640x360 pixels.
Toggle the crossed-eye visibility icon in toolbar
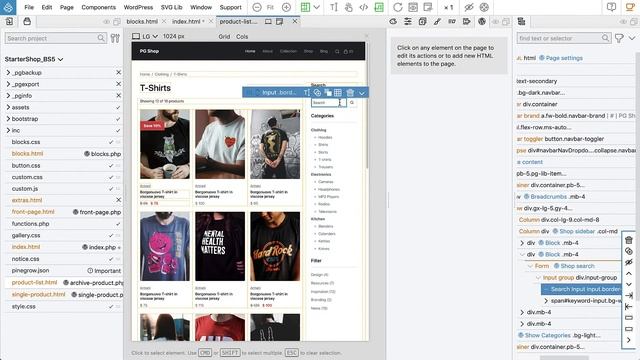coord(469,7)
